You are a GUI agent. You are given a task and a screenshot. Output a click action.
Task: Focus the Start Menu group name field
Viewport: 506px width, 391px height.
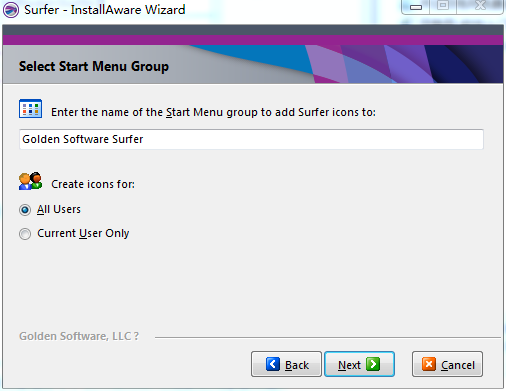coord(251,139)
